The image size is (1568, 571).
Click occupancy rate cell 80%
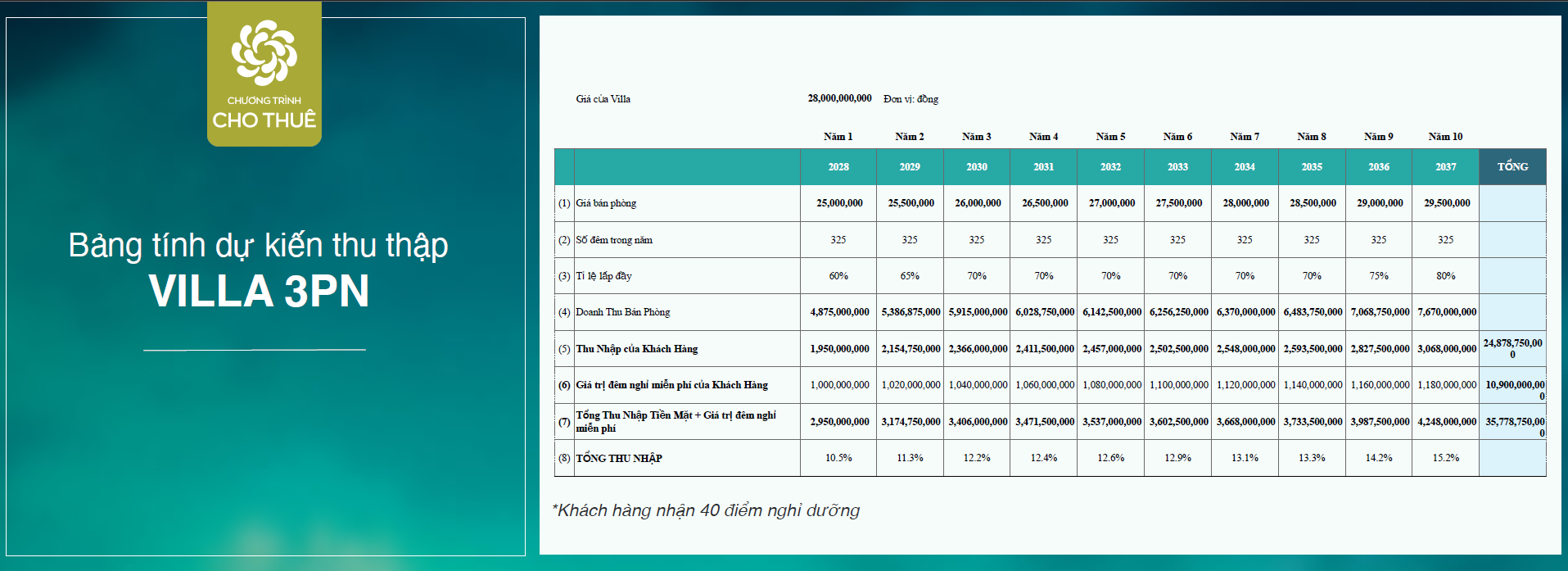1446,276
